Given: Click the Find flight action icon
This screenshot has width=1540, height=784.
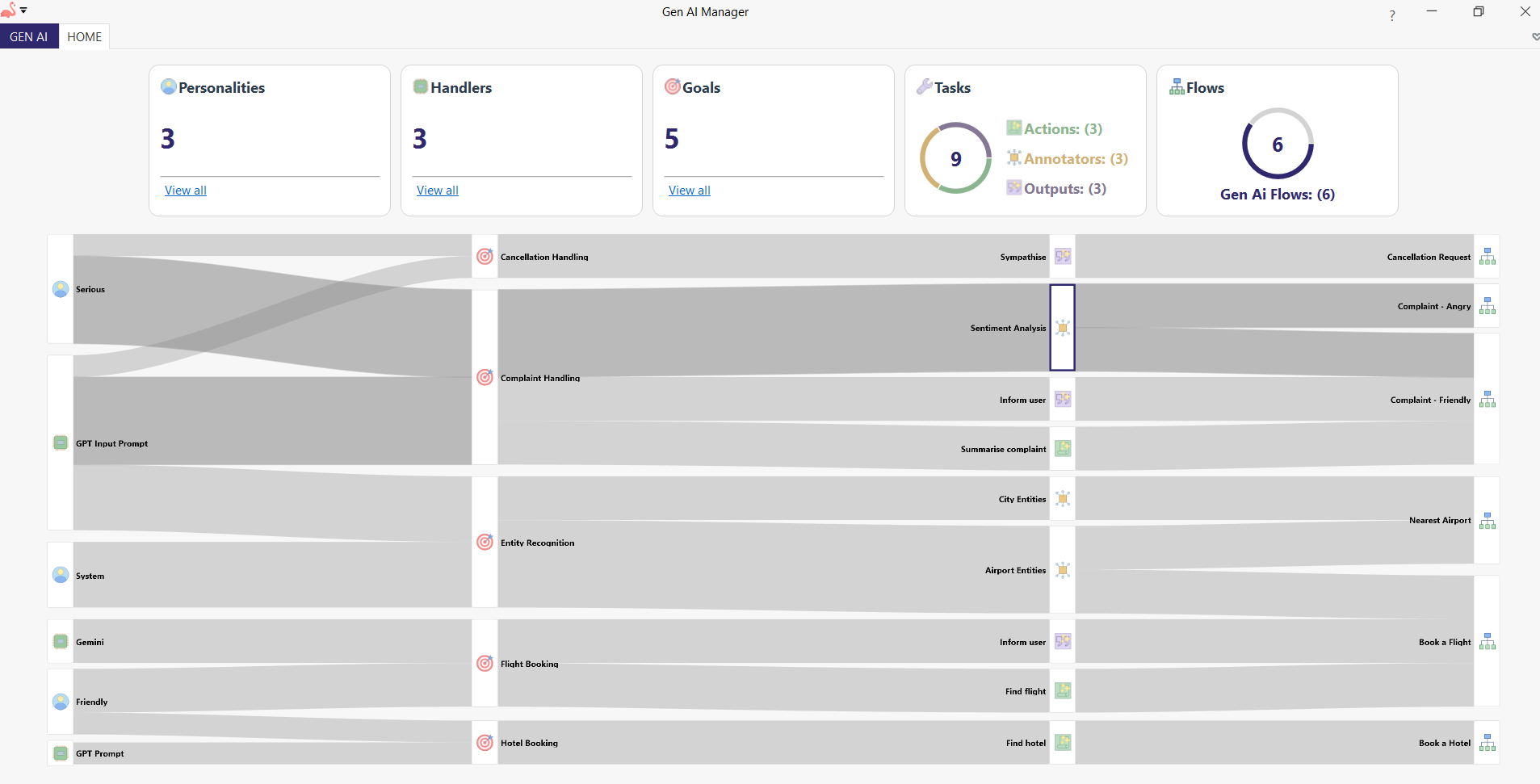Looking at the screenshot, I should tap(1064, 690).
